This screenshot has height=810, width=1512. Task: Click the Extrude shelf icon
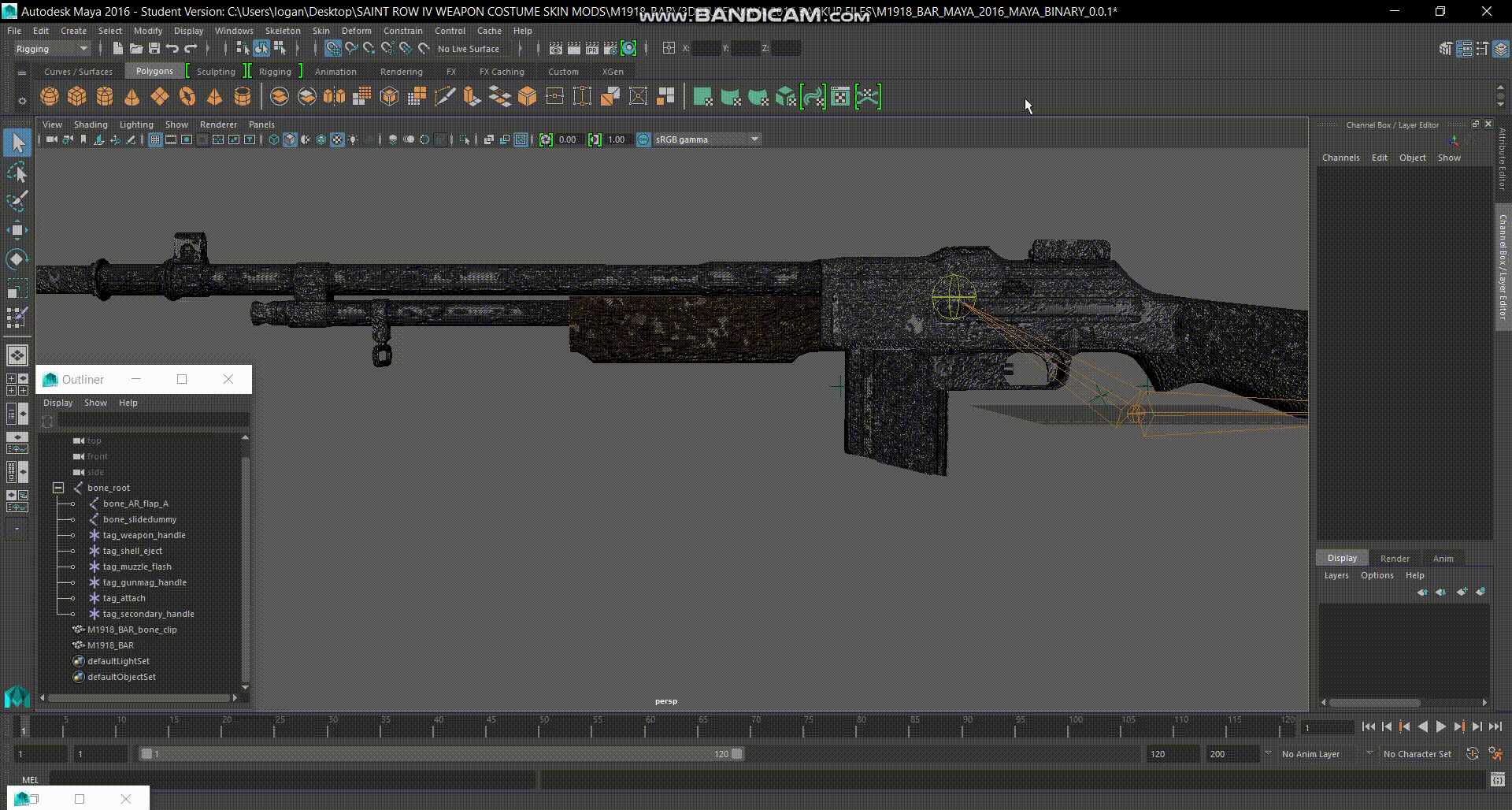[472, 97]
